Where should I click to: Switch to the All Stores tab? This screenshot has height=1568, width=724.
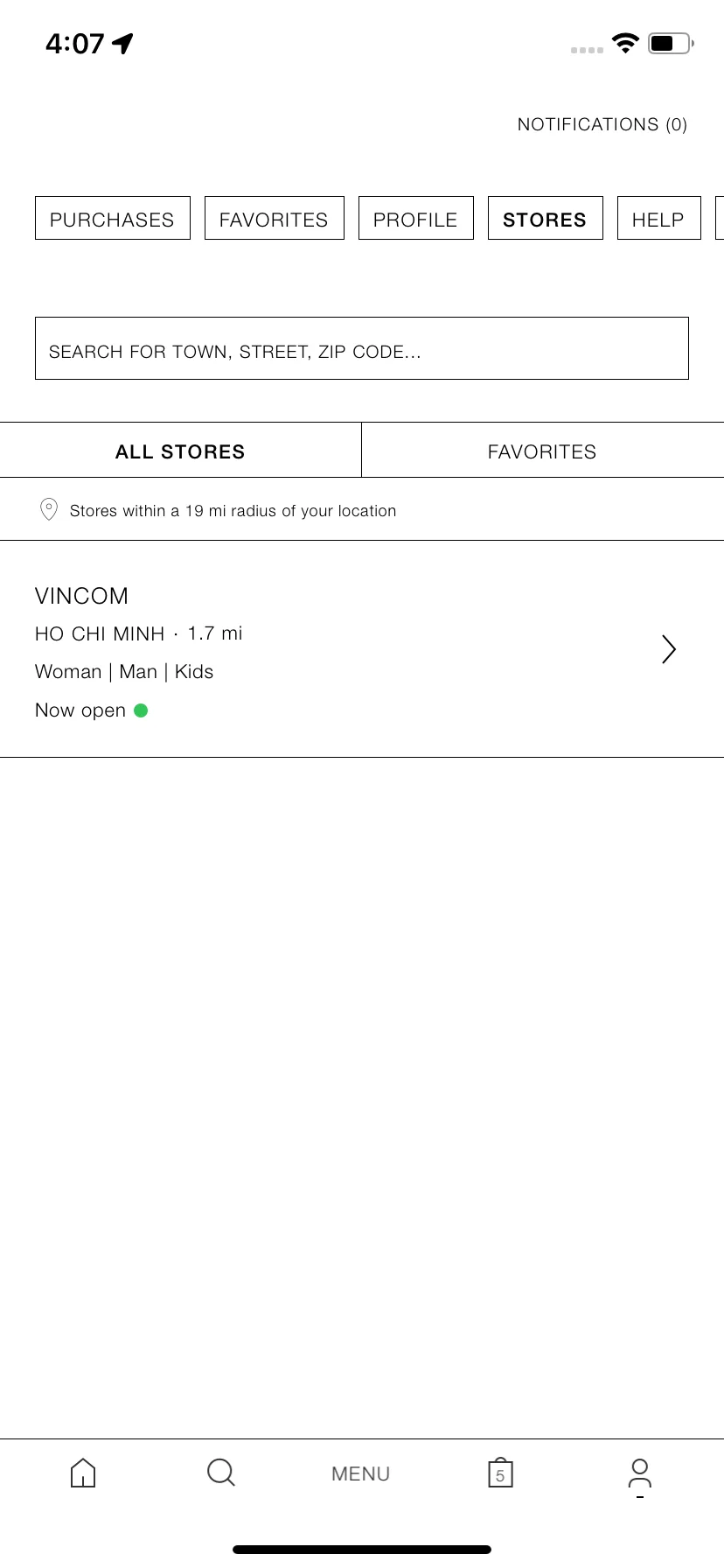pos(180,451)
